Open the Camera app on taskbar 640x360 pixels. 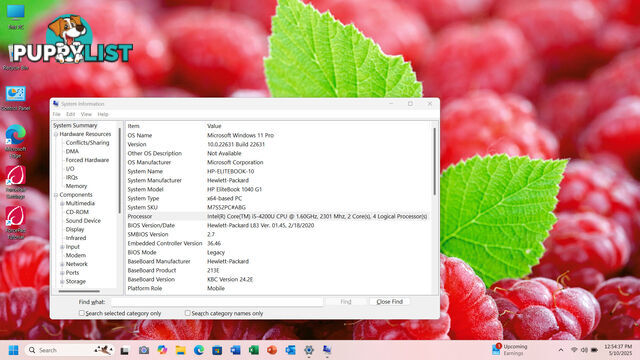(144, 350)
